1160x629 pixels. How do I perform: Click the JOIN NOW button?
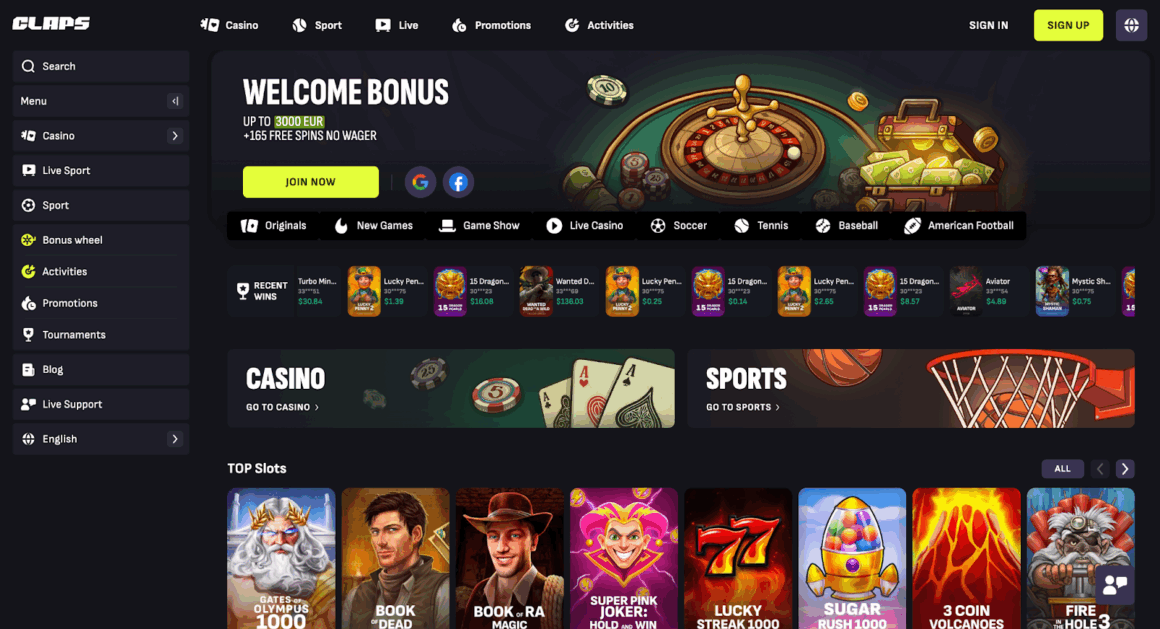click(x=311, y=182)
